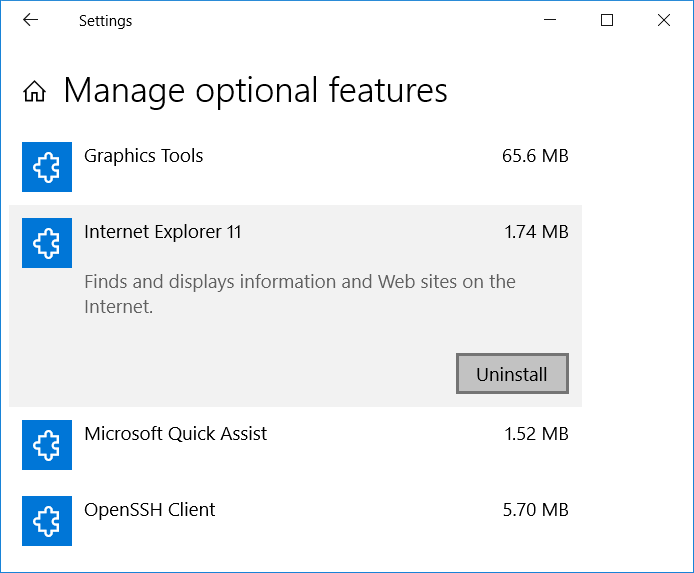This screenshot has width=694, height=573.
Task: Click the 65.6 MB size of Graphics Tools
Action: 535,156
